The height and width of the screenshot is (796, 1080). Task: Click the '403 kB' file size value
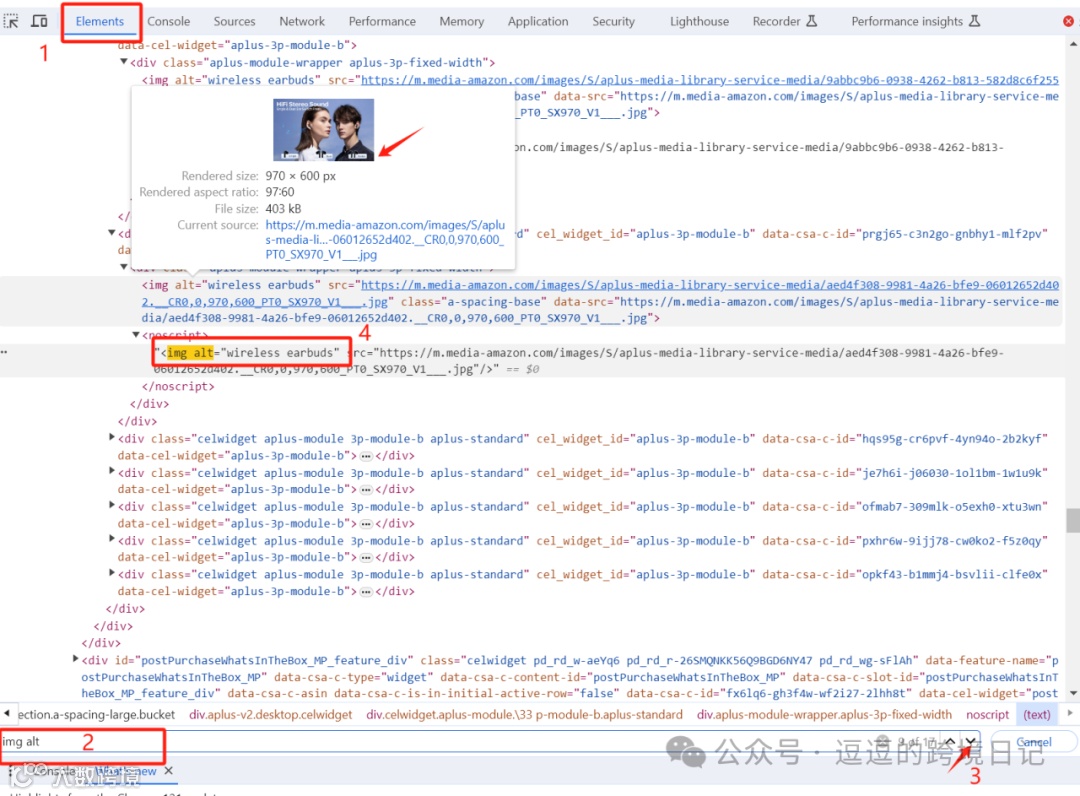(x=283, y=209)
